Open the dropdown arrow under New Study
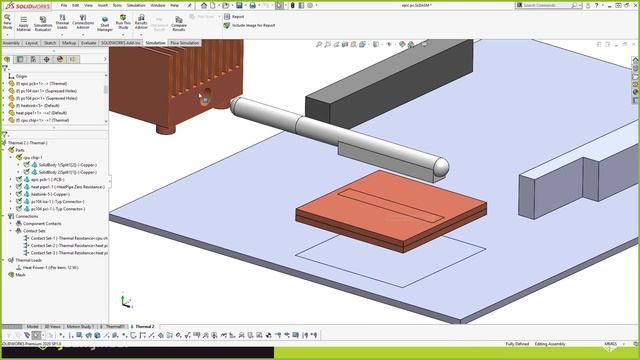The image size is (640, 360). (x=7, y=35)
